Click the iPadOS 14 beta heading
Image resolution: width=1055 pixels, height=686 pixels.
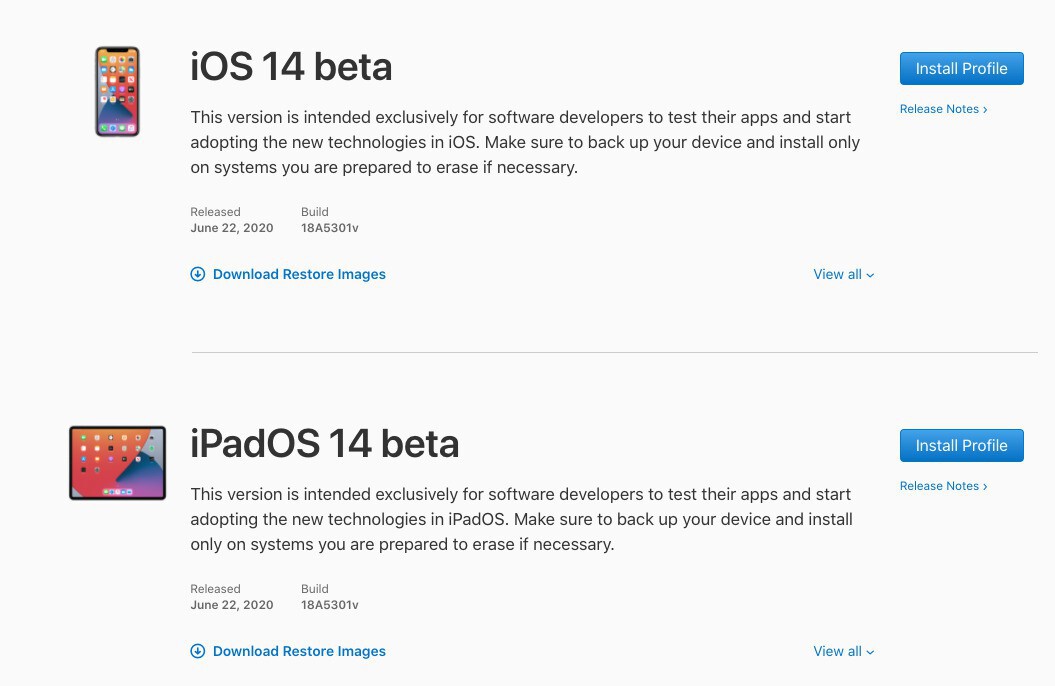click(x=324, y=444)
